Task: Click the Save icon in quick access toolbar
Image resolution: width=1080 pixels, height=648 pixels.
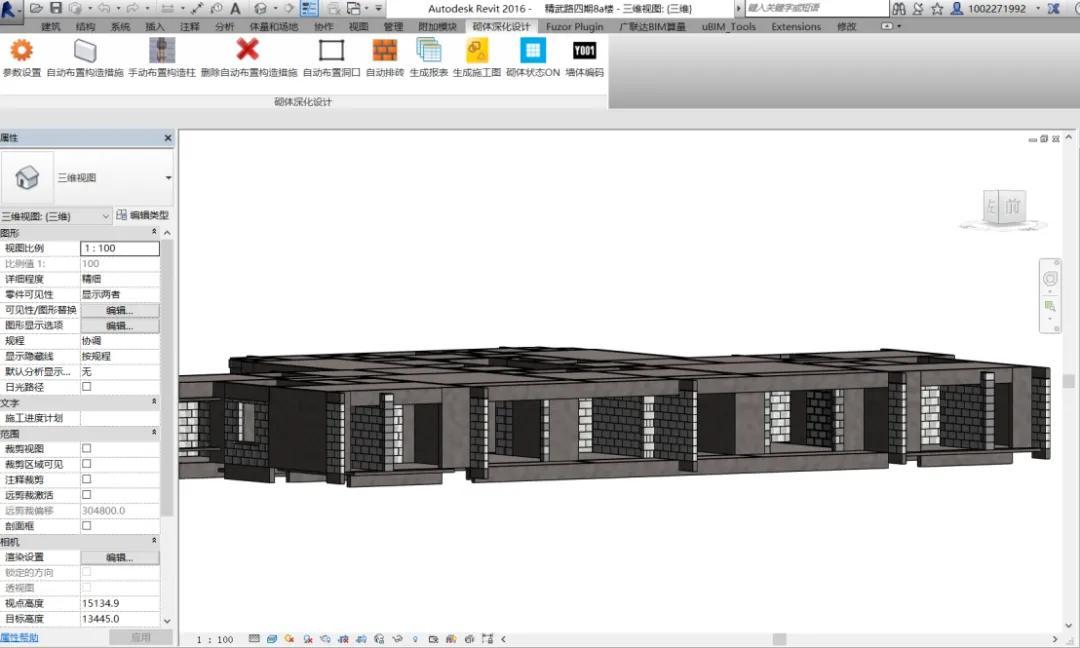Action: 56,8
